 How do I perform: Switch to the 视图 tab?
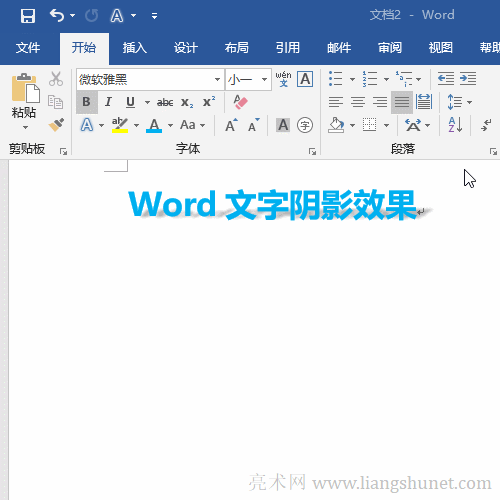click(441, 48)
